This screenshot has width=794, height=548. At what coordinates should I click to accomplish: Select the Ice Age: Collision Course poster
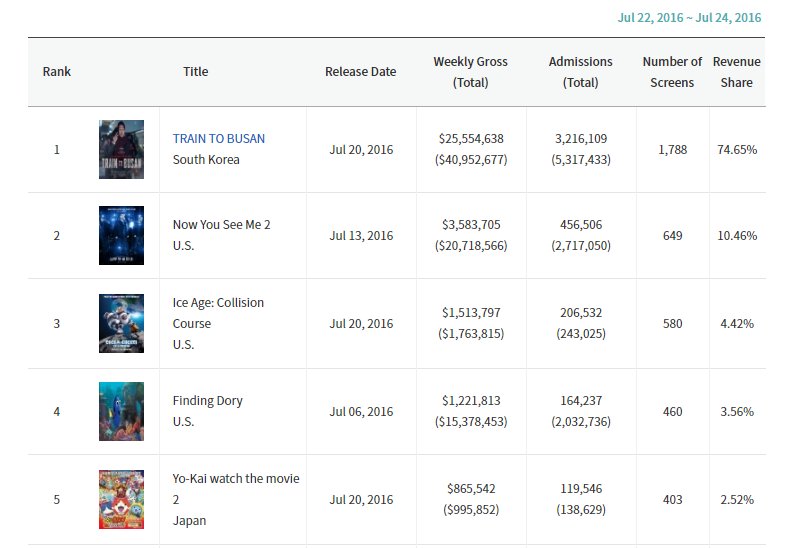(x=121, y=324)
